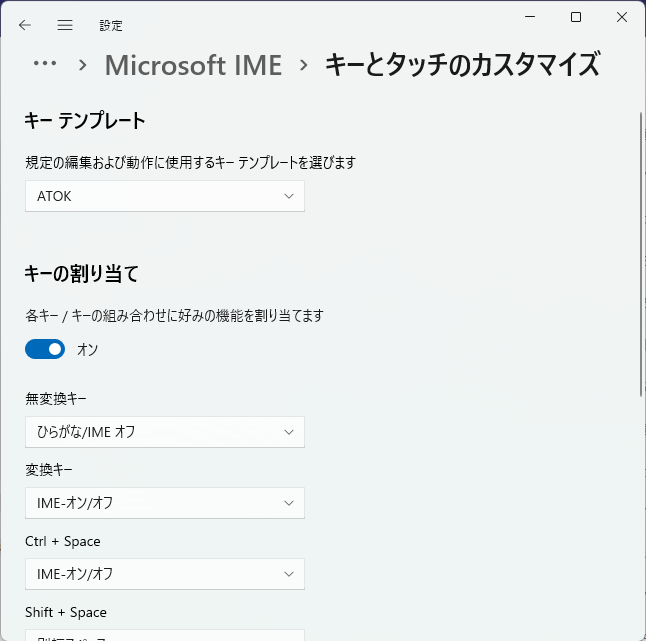Screen dimensions: 646x641
Task: Navigate to Microsoft IME breadcrumb
Action: [193, 65]
